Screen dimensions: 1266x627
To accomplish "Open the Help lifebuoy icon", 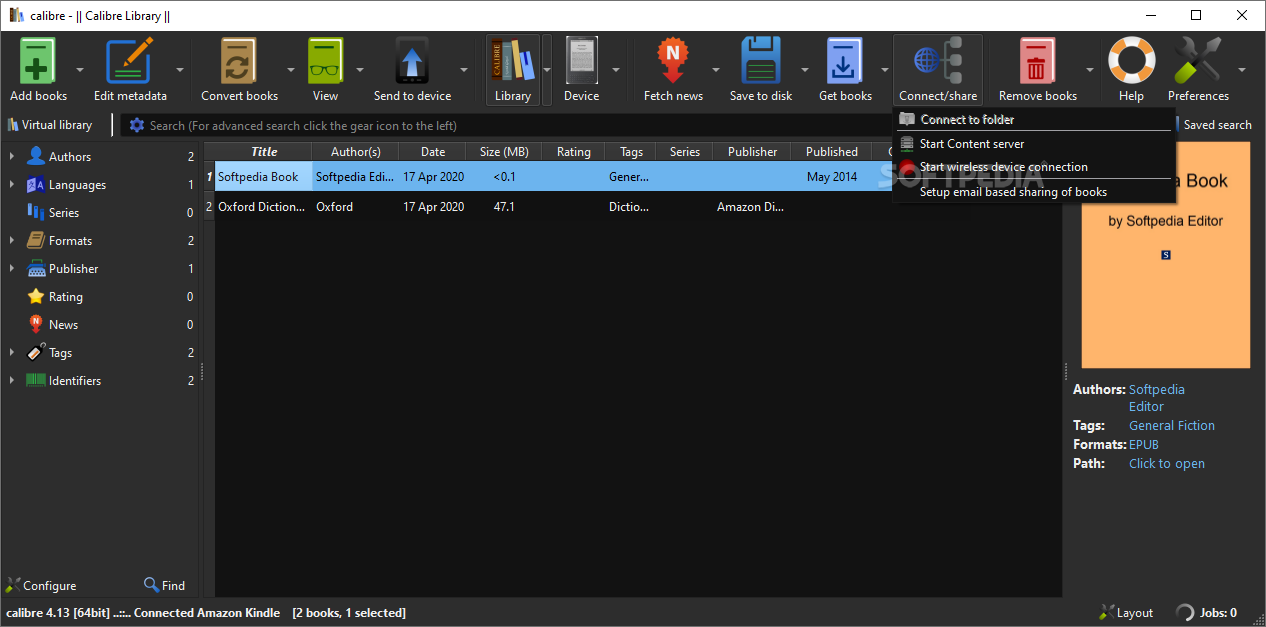I will (1131, 62).
